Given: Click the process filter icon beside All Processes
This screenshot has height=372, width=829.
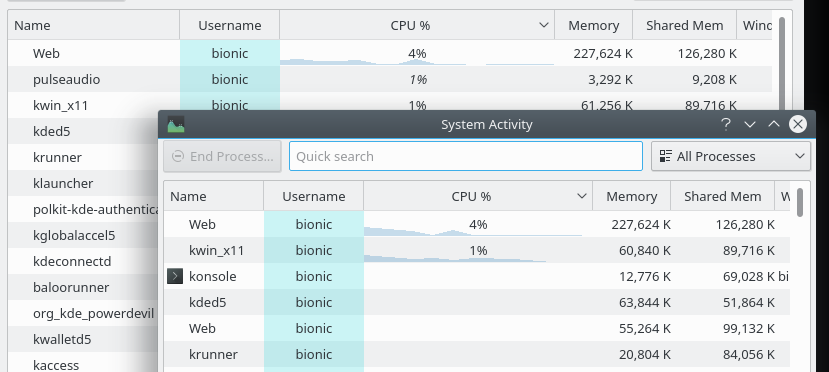Looking at the screenshot, I should click(666, 156).
